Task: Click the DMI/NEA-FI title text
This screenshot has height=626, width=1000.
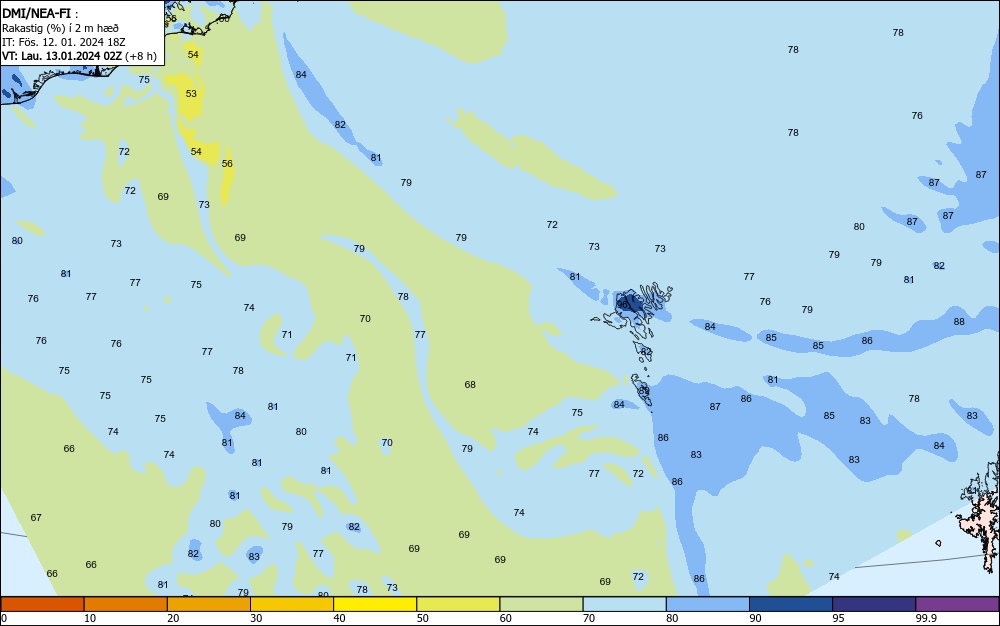Action: click(36, 13)
